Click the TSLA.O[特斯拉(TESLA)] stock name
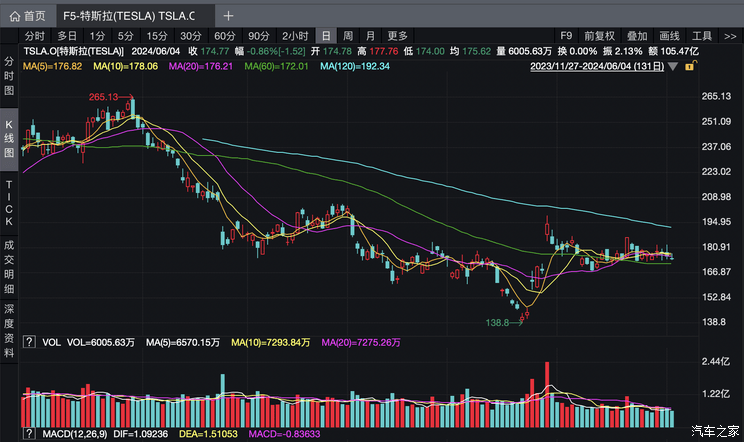744x442 pixels. pyautogui.click(x=74, y=51)
